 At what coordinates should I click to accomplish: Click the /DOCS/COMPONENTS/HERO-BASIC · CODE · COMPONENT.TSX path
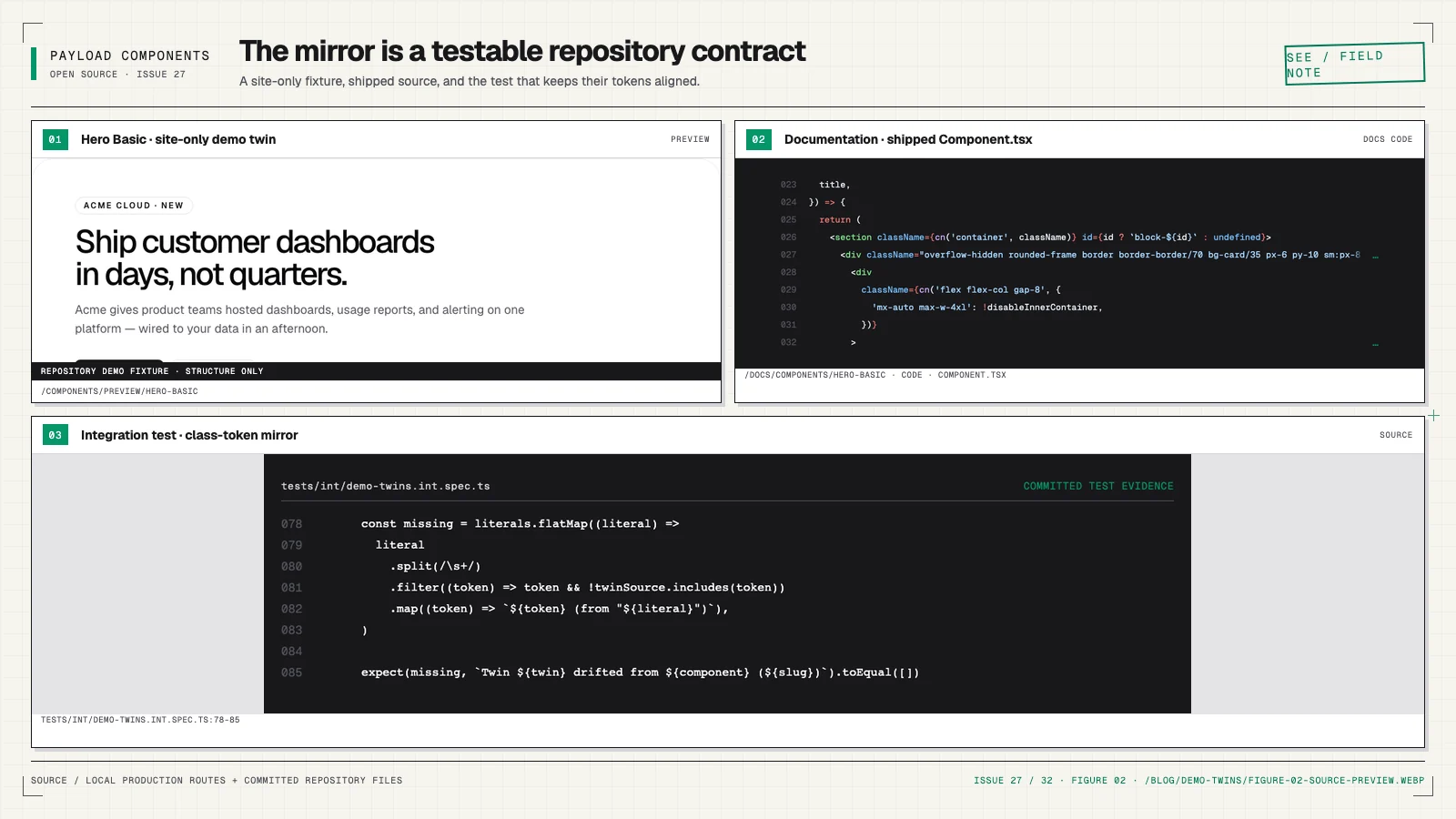click(x=875, y=375)
